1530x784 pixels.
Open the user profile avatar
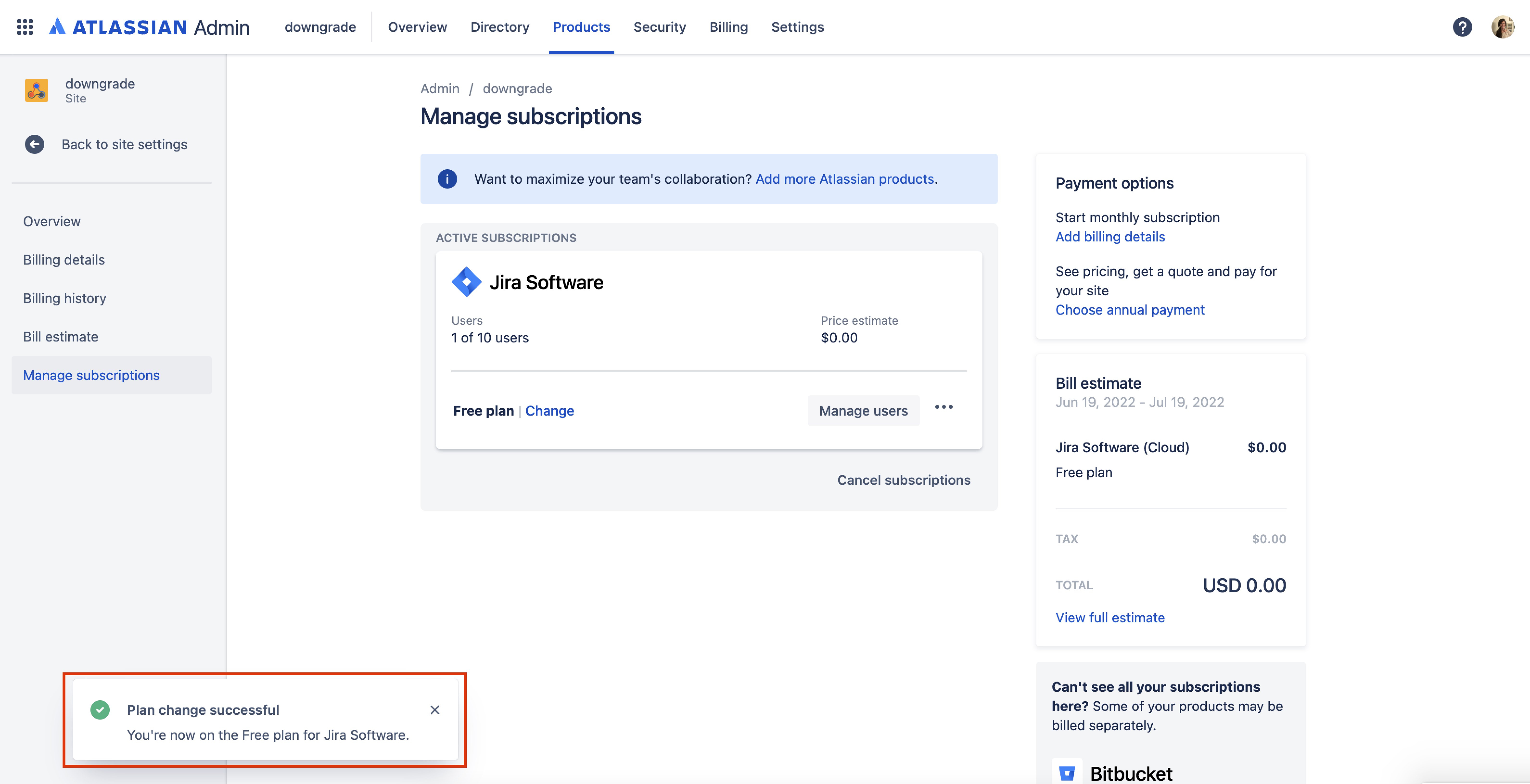click(1502, 27)
